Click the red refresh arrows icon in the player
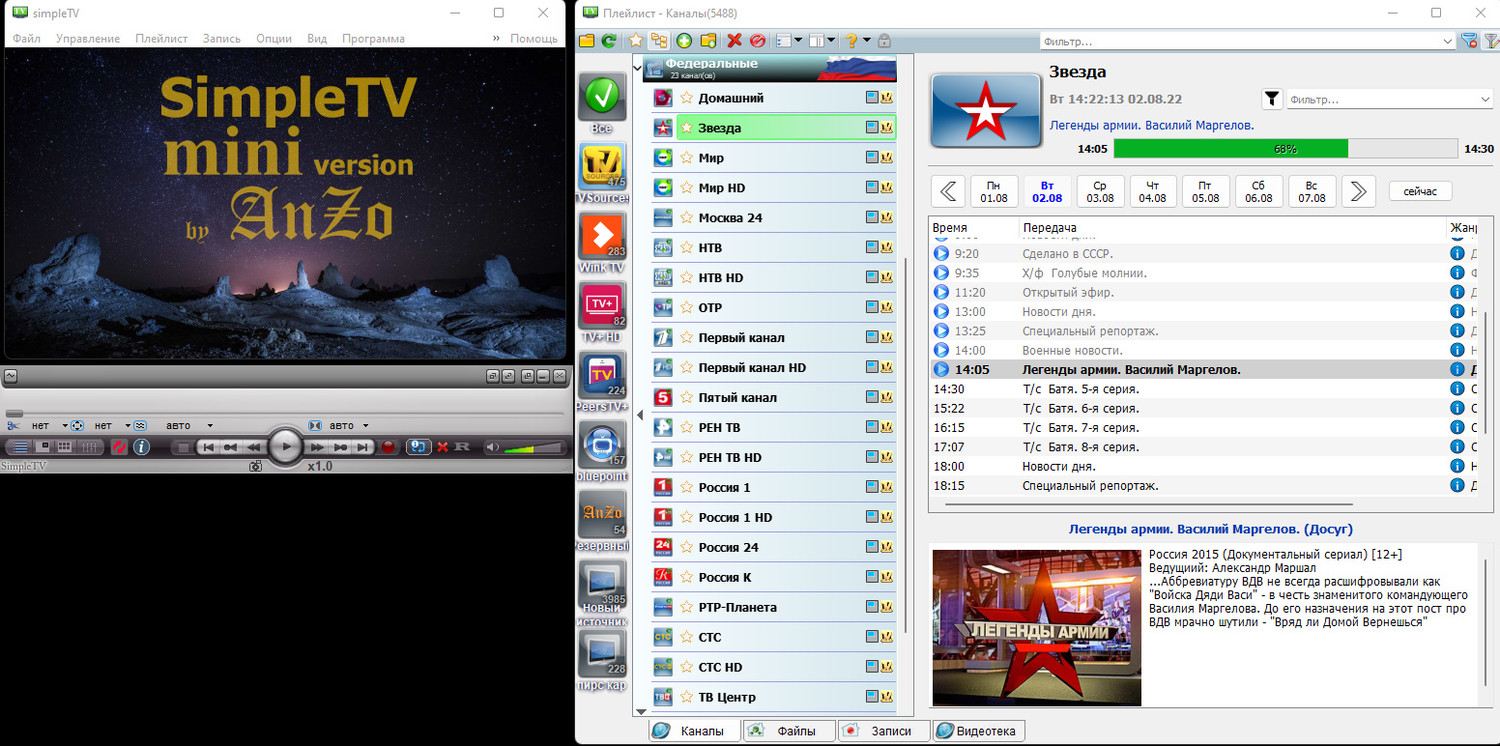The height and width of the screenshot is (746, 1500). click(119, 447)
